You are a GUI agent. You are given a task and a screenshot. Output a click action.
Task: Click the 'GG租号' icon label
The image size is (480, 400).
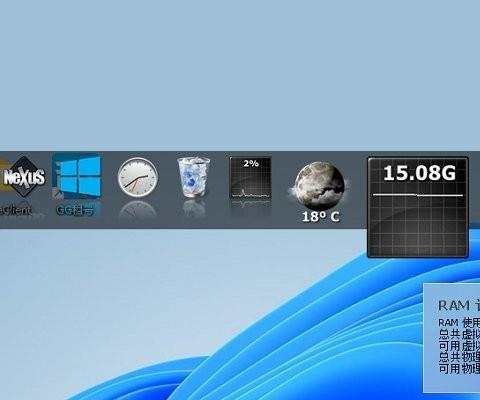click(75, 210)
